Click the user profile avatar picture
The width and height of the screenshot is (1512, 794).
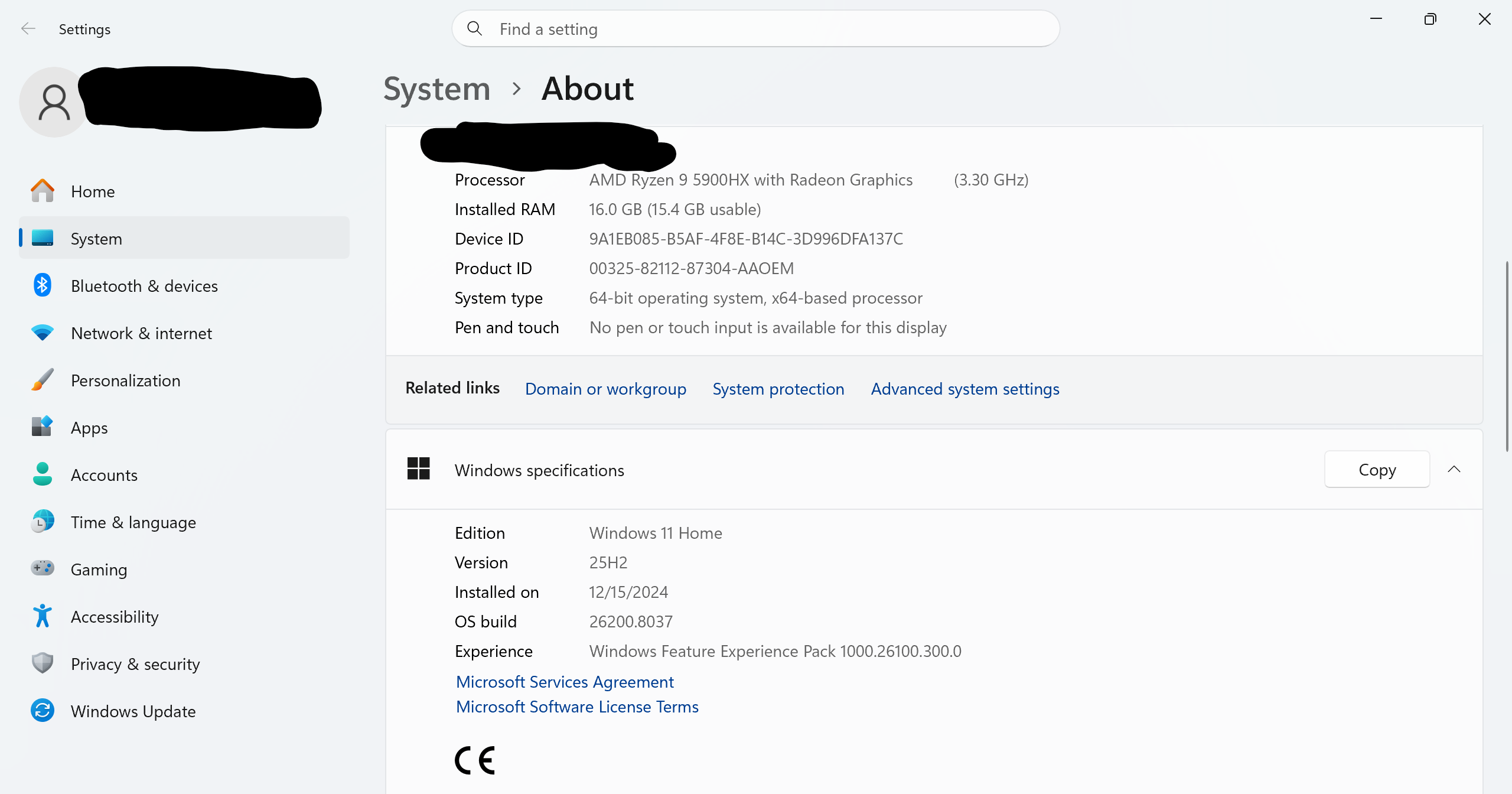point(54,103)
